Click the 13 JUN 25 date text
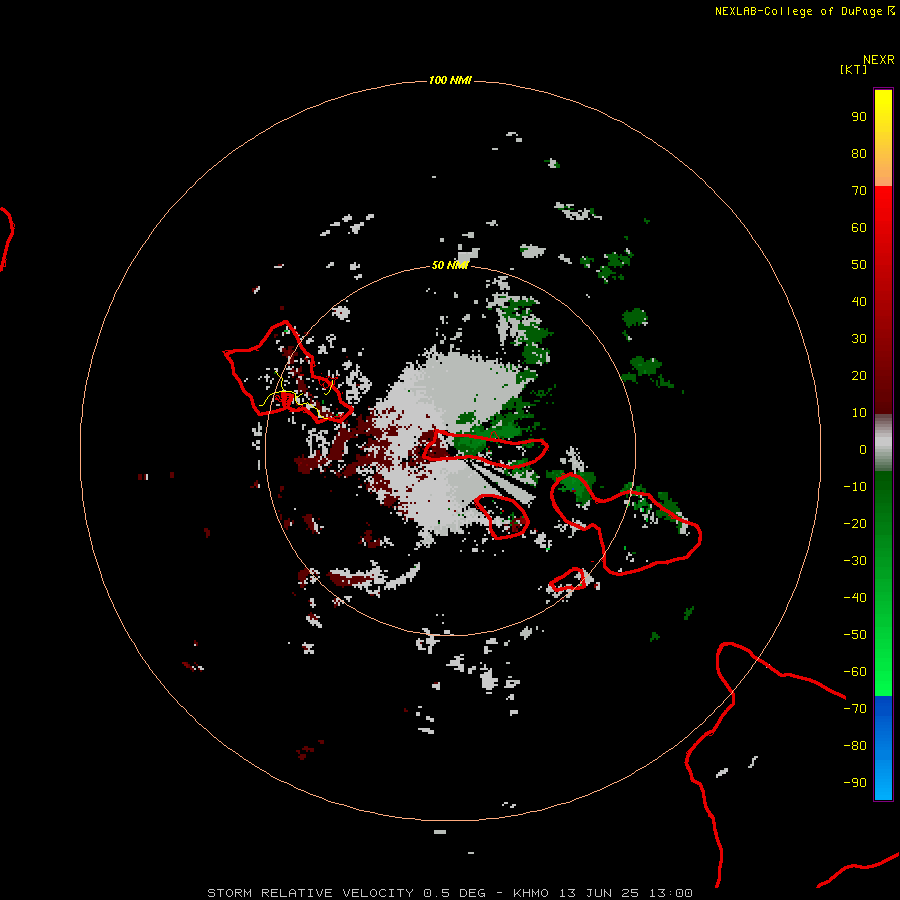The width and height of the screenshot is (900, 900). [599, 893]
